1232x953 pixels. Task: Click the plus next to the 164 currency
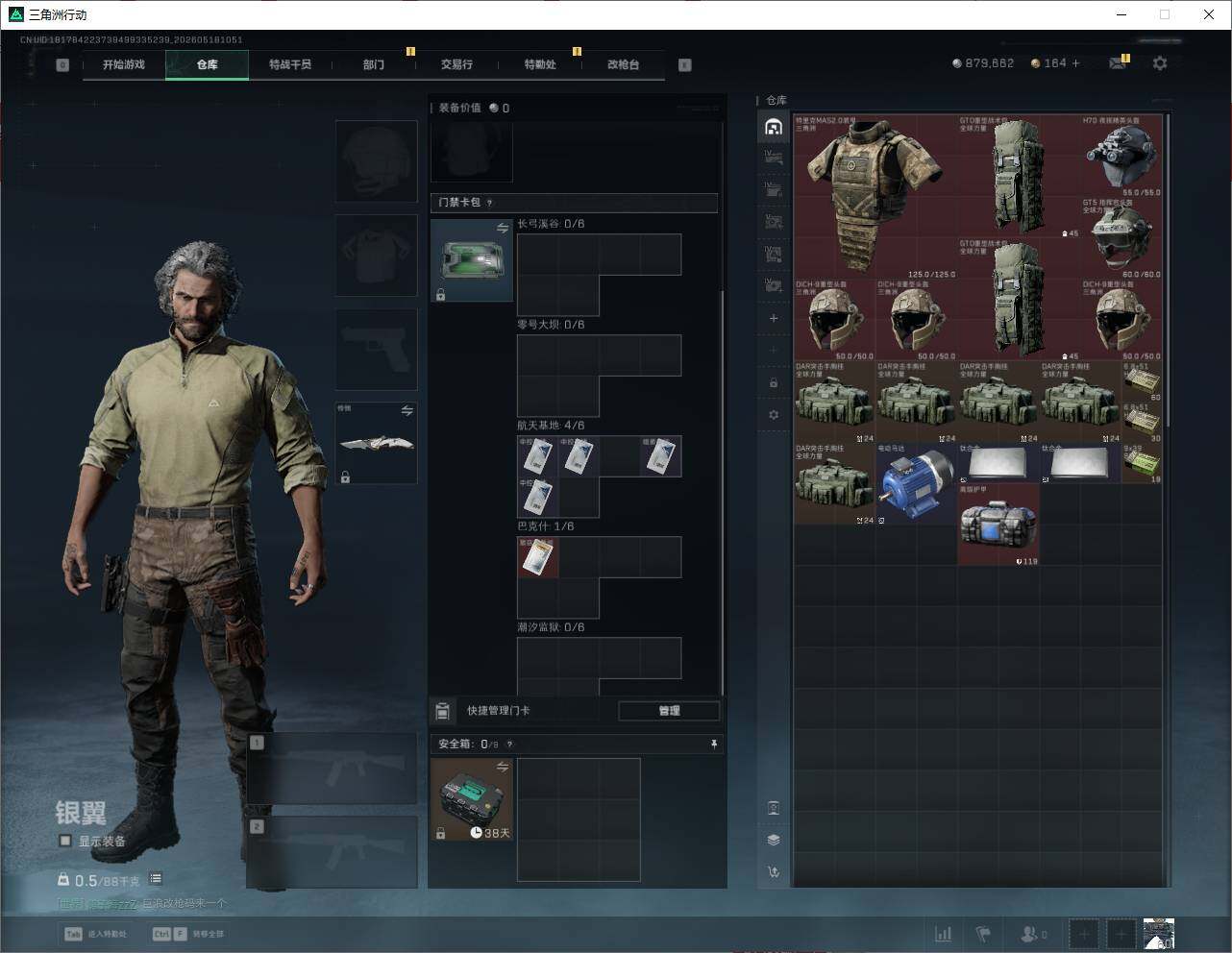pyautogui.click(x=1075, y=63)
